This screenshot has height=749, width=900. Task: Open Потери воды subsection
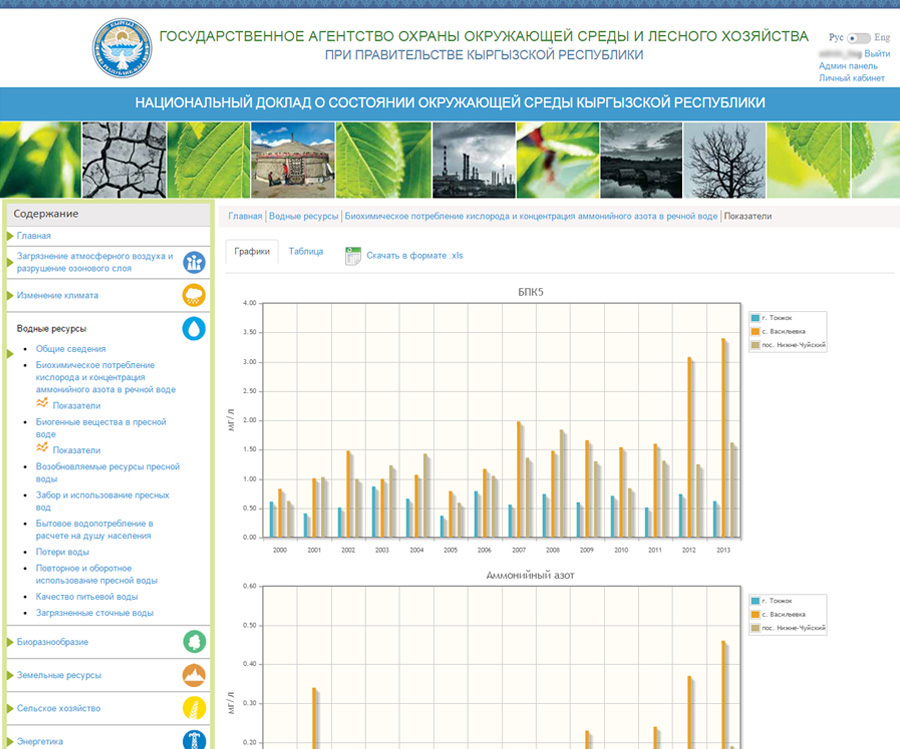click(x=63, y=552)
